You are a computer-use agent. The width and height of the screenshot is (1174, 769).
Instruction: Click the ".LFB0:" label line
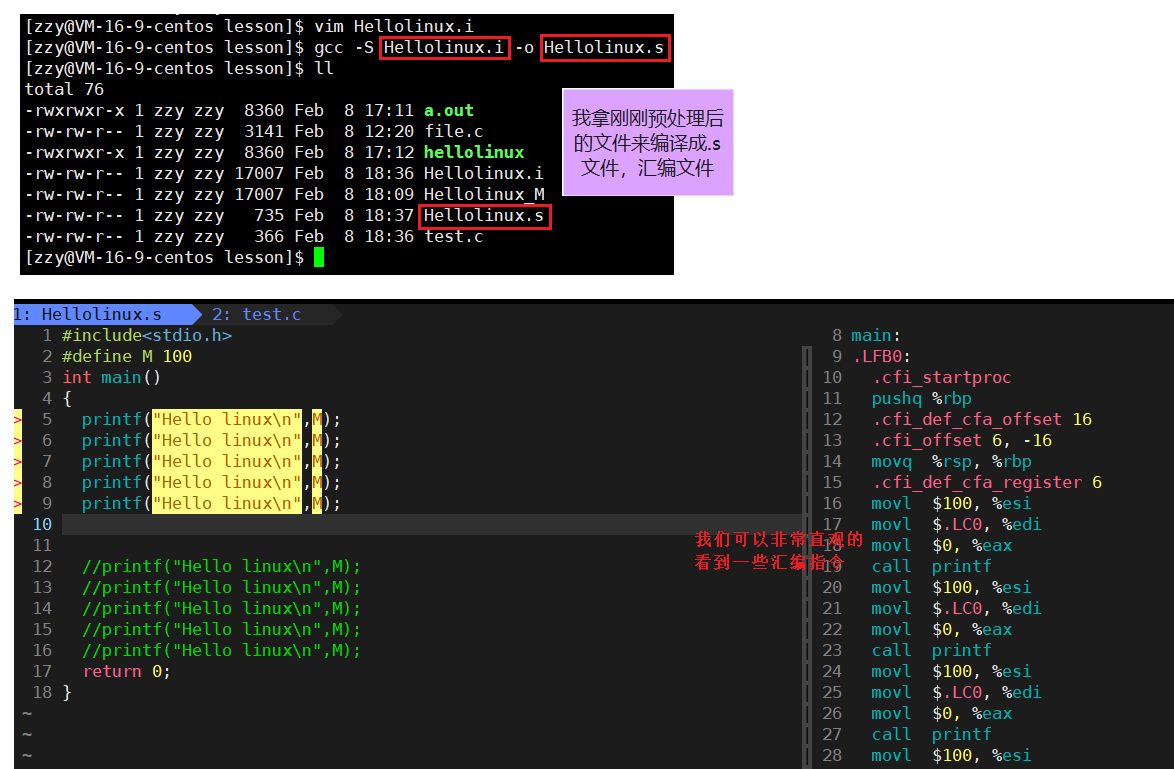point(881,356)
